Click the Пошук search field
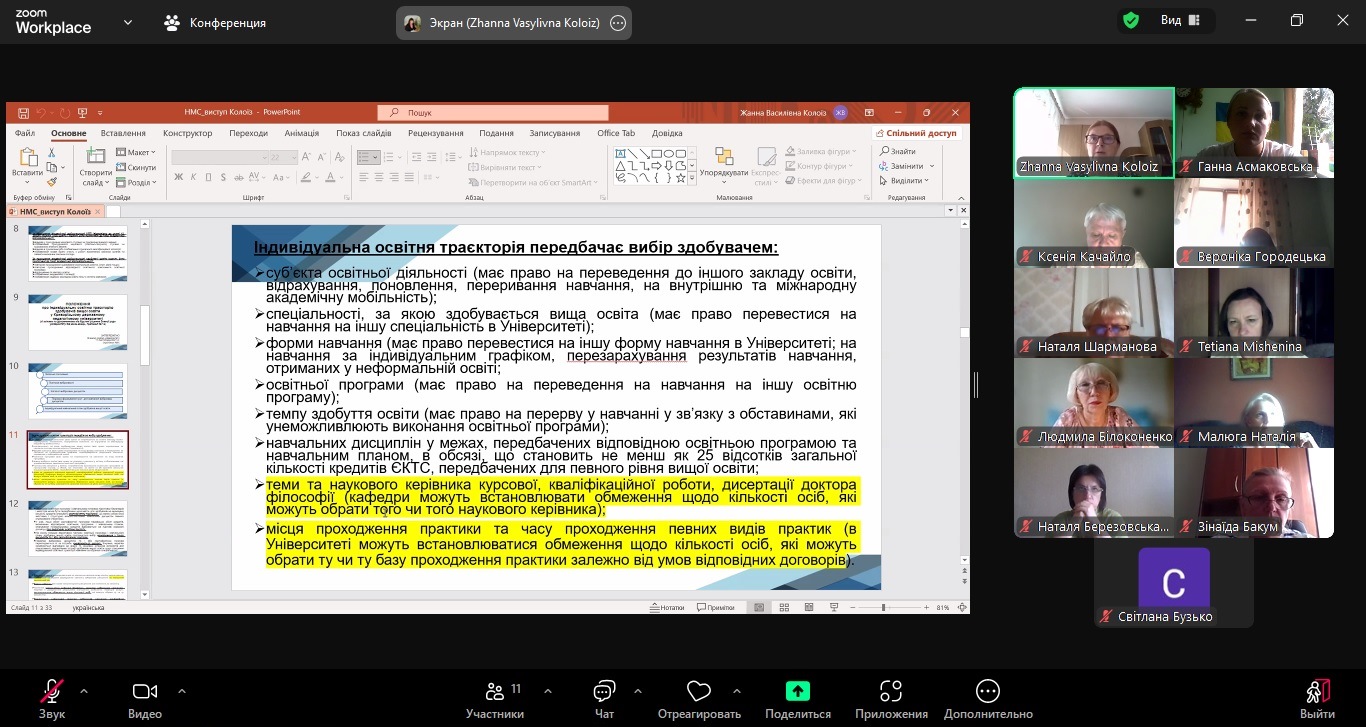 click(493, 113)
